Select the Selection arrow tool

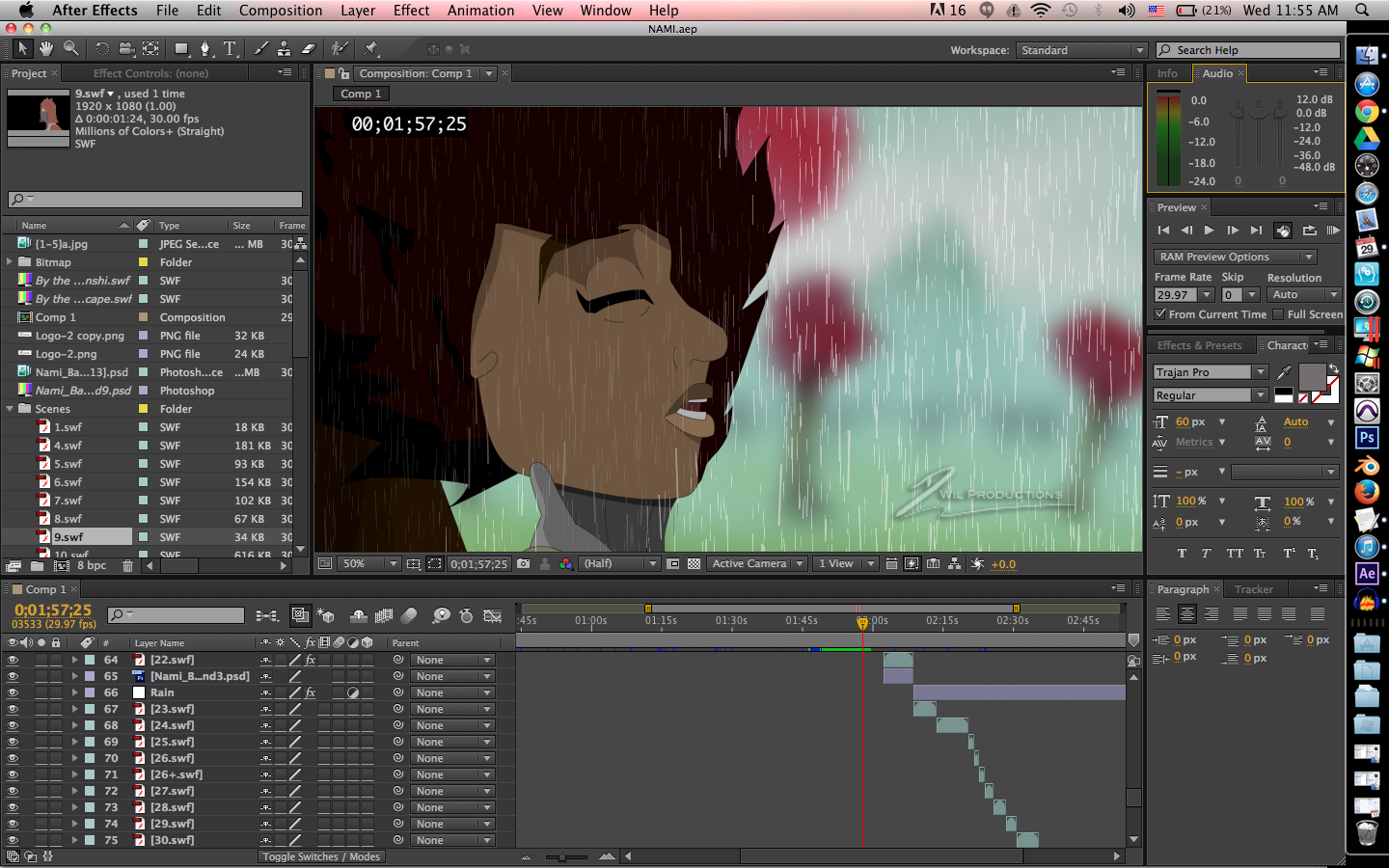(x=23, y=48)
